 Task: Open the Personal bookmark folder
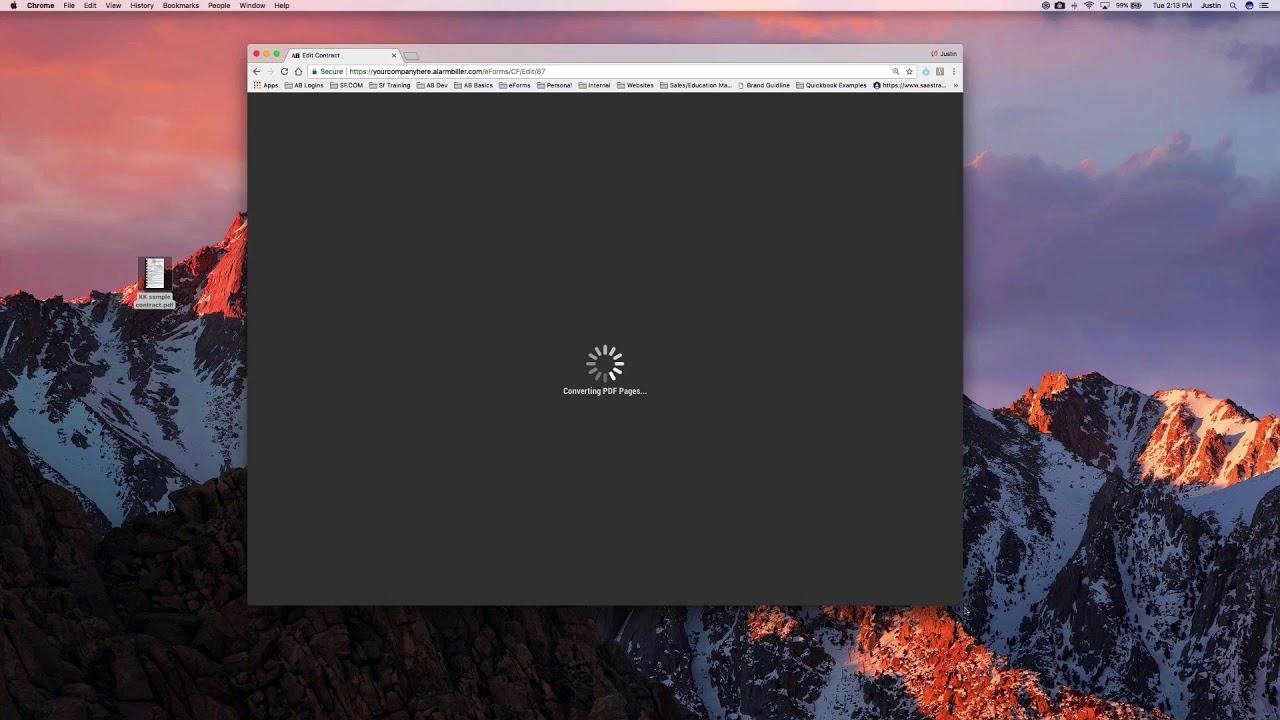coord(554,85)
